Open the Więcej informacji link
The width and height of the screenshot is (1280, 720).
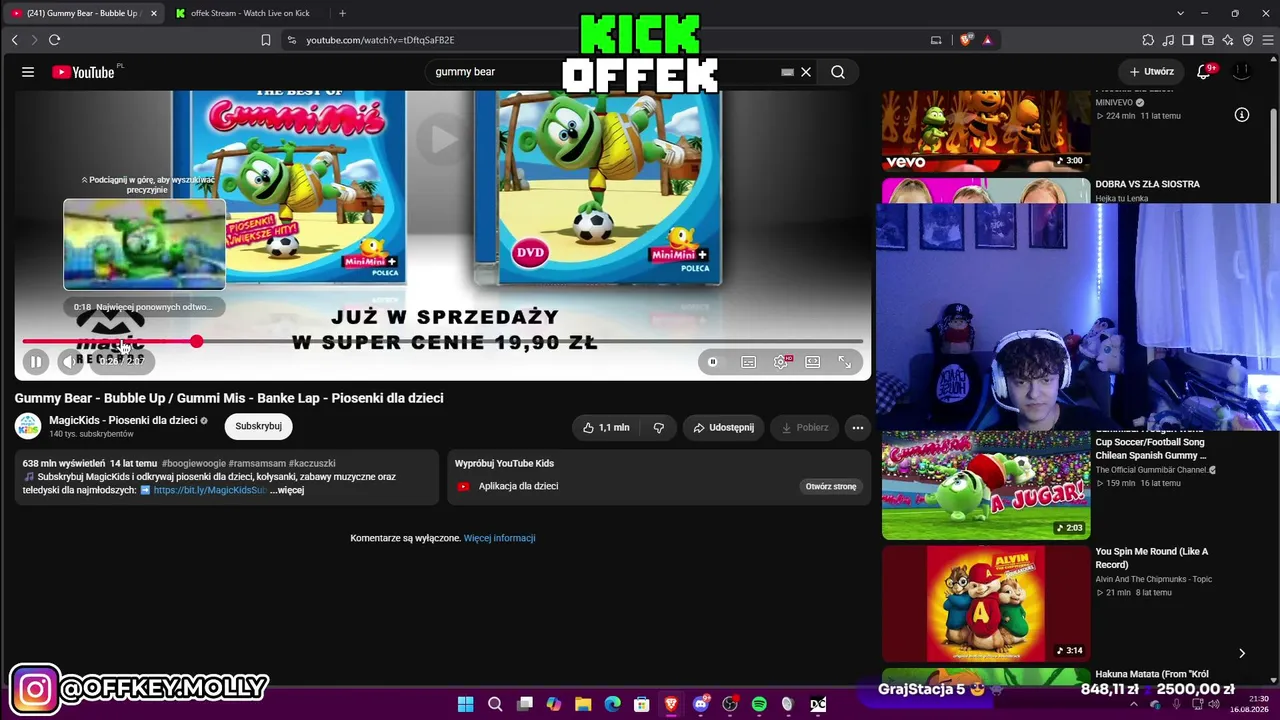click(x=499, y=538)
